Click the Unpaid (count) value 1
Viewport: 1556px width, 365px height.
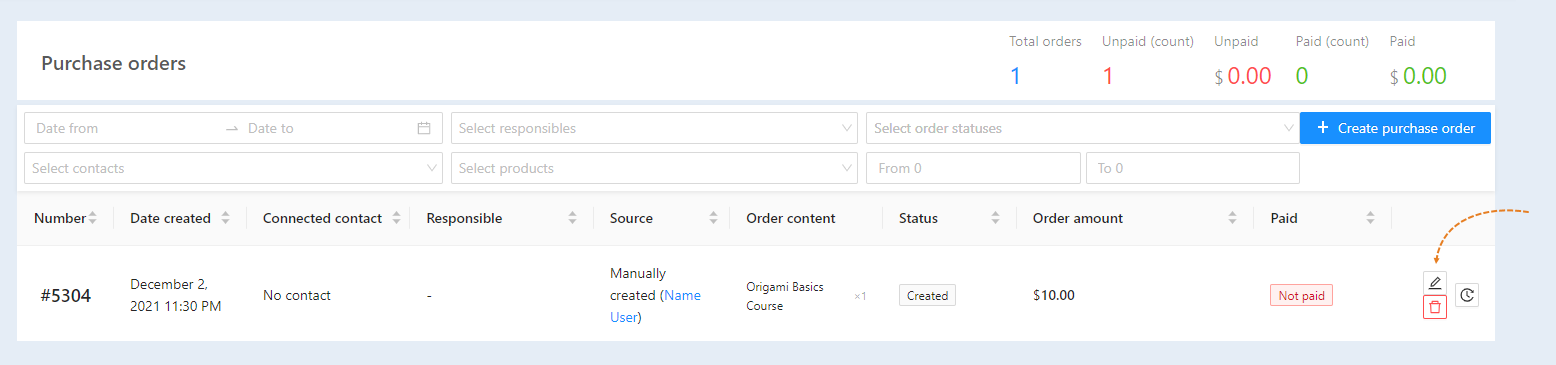point(1108,76)
